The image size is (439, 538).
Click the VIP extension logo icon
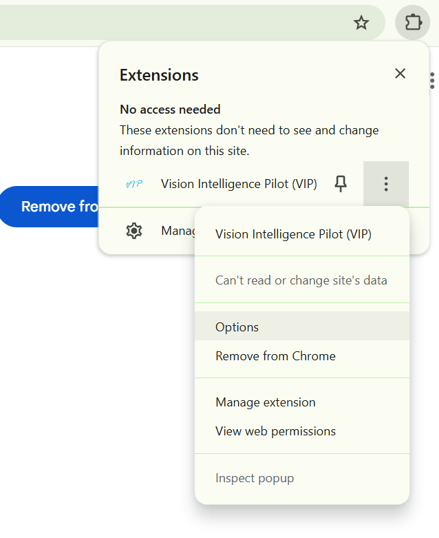[134, 184]
